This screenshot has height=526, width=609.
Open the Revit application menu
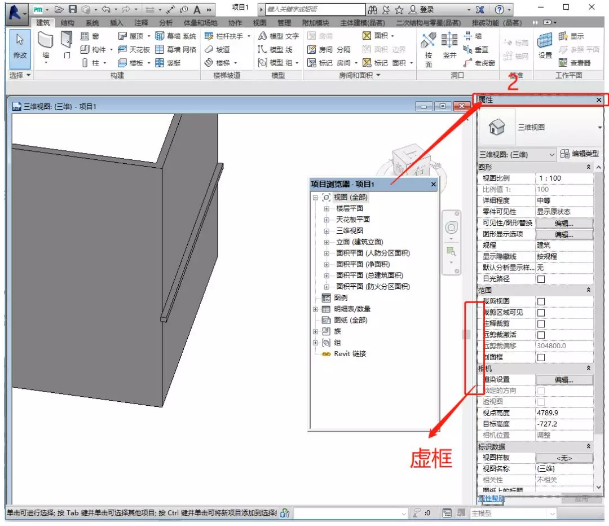click(16, 12)
